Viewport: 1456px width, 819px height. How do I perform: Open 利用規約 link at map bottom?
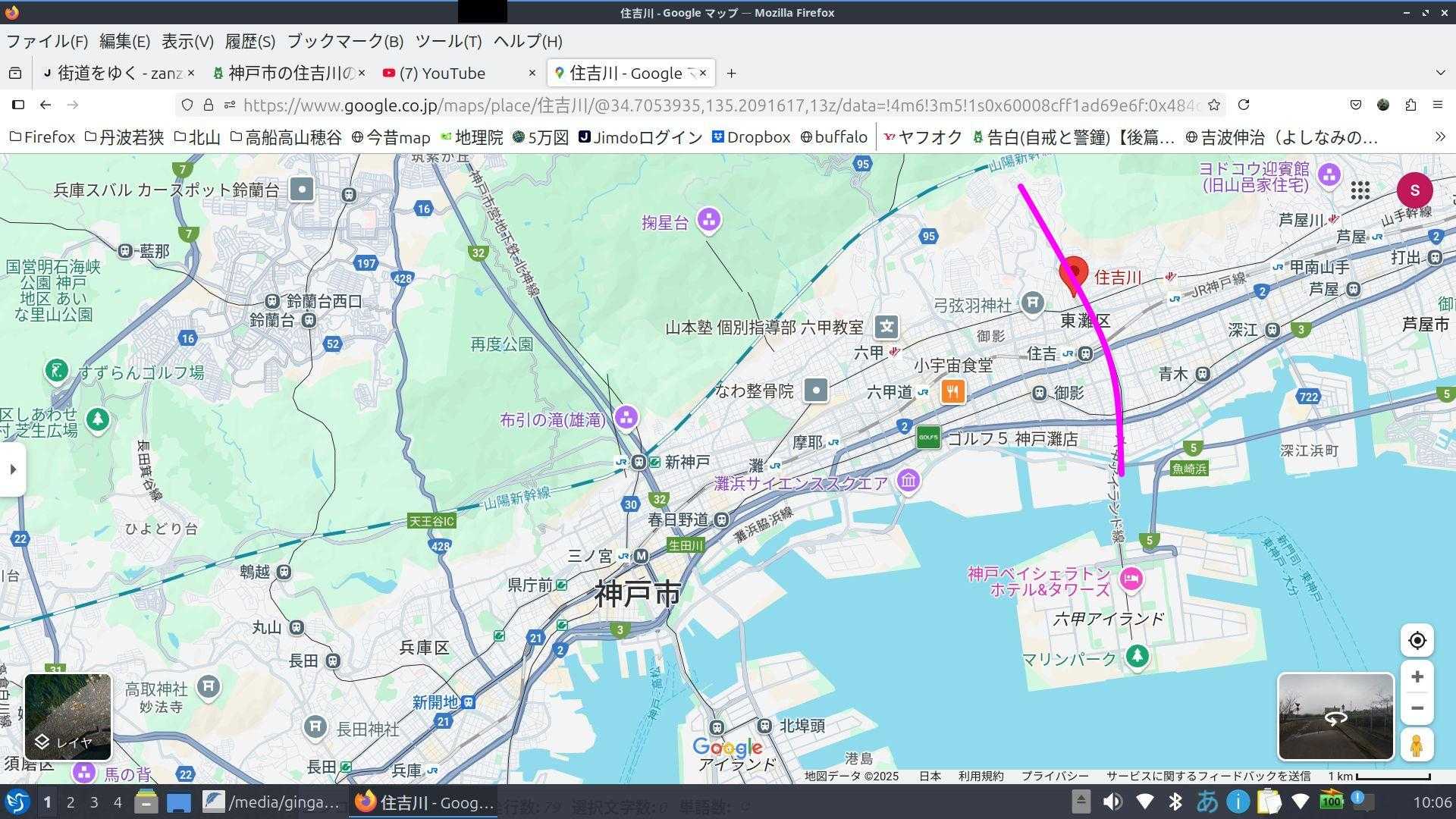click(981, 776)
